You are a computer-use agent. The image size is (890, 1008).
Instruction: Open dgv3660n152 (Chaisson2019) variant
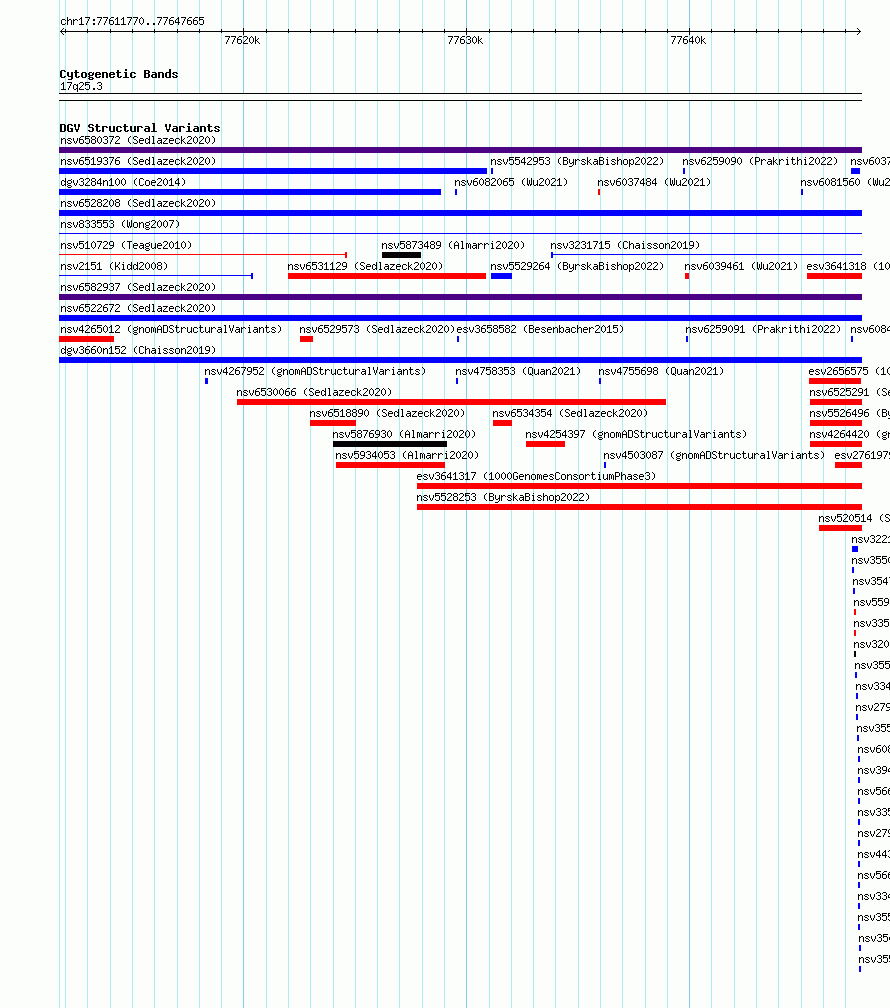(x=138, y=350)
